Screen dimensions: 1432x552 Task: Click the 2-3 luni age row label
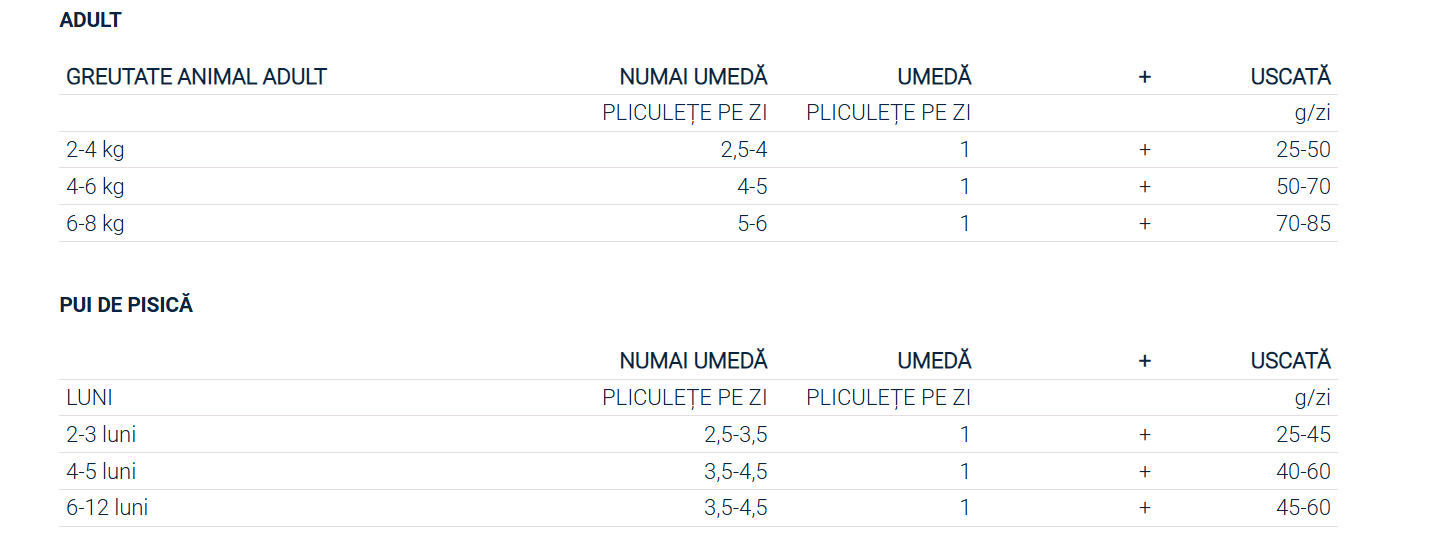click(101, 435)
